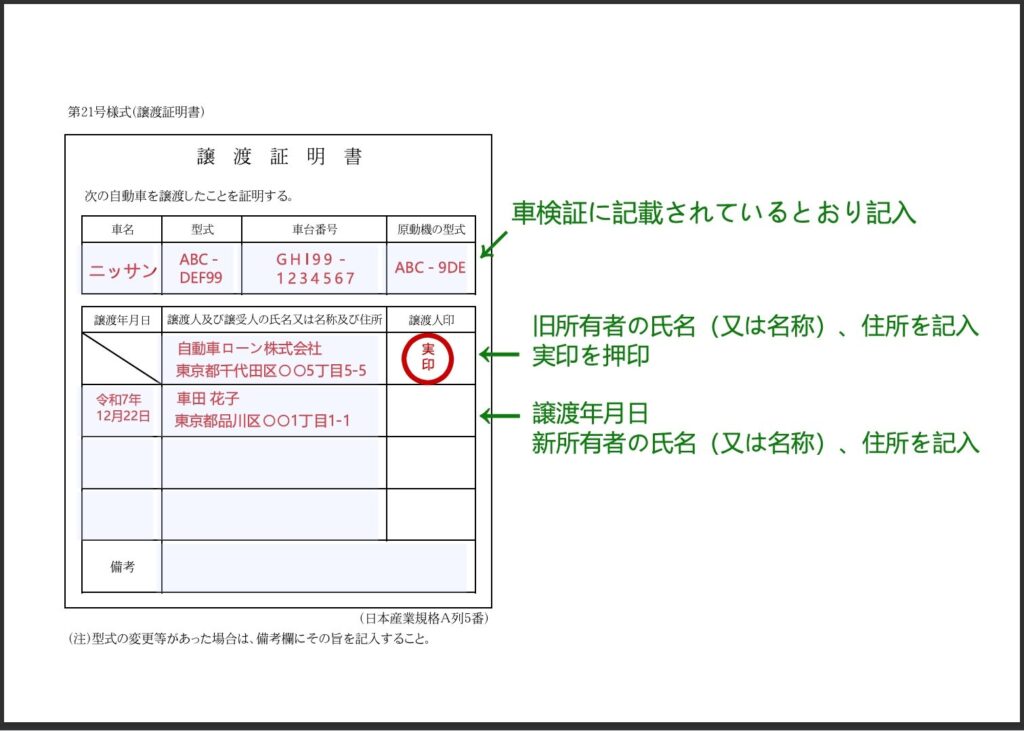Click the engine model ABC-9DE field
Image resolution: width=1024 pixels, height=731 pixels.
click(x=430, y=268)
